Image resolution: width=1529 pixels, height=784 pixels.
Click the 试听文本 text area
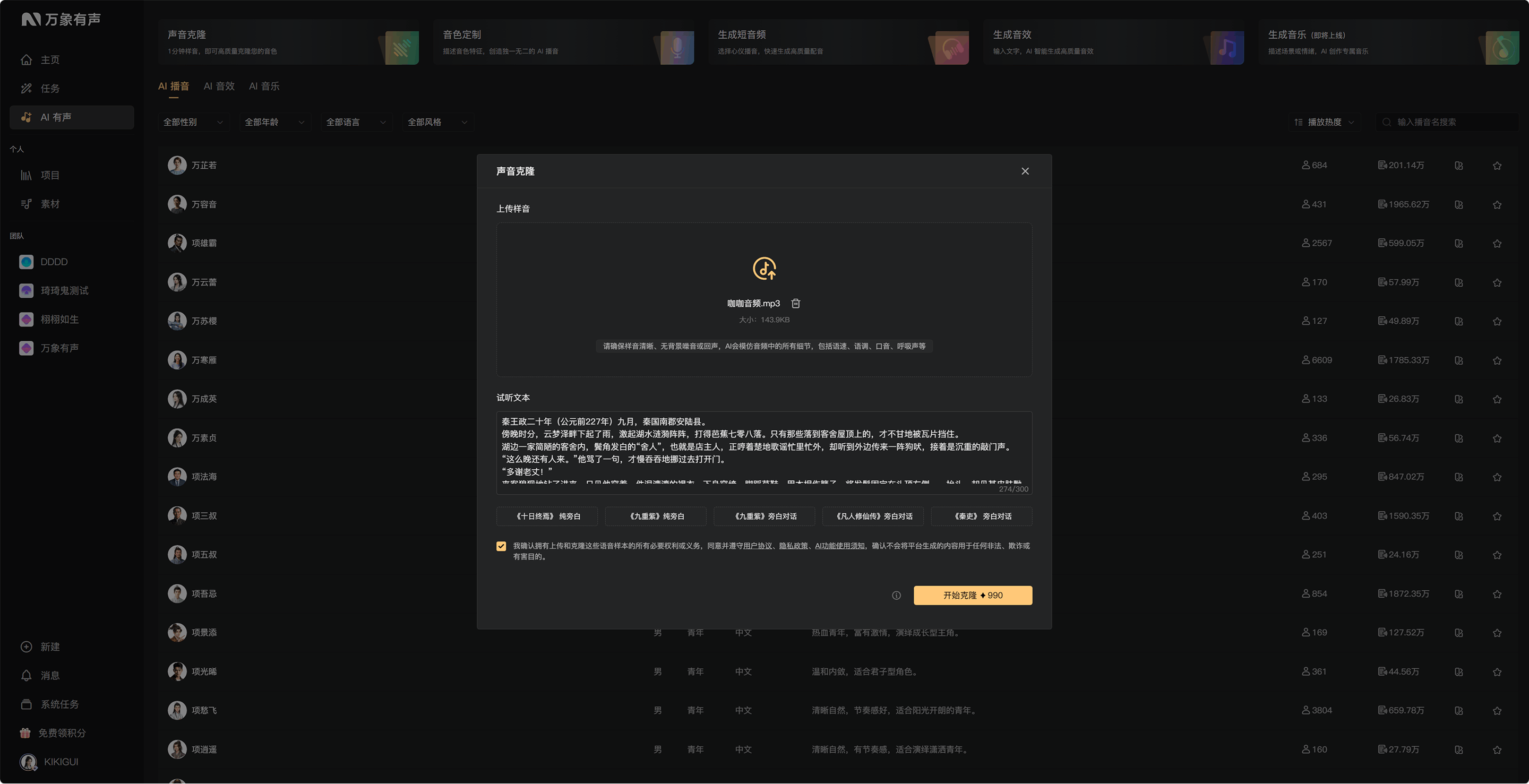(764, 452)
